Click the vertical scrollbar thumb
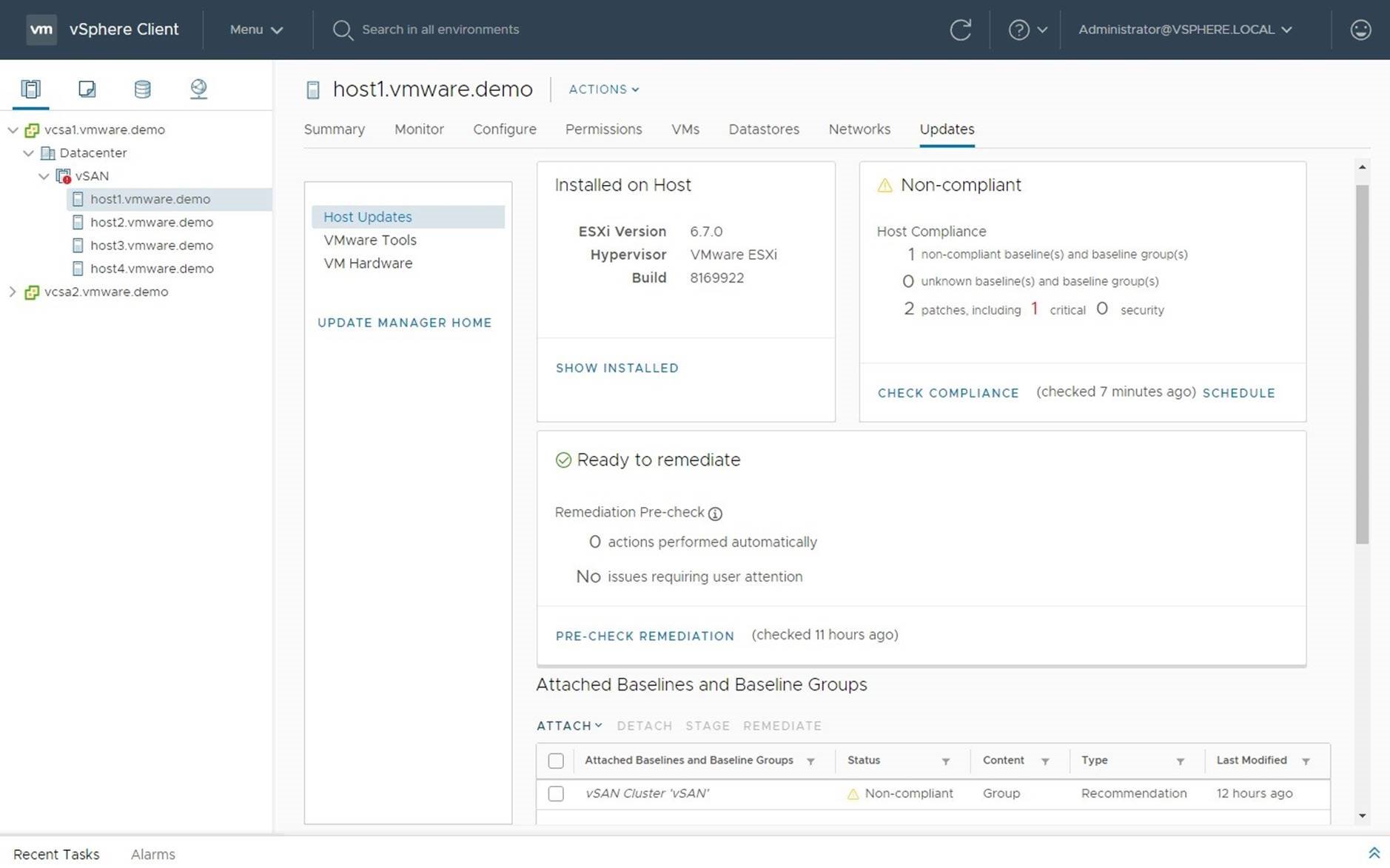The height and width of the screenshot is (868, 1390). tap(1362, 364)
